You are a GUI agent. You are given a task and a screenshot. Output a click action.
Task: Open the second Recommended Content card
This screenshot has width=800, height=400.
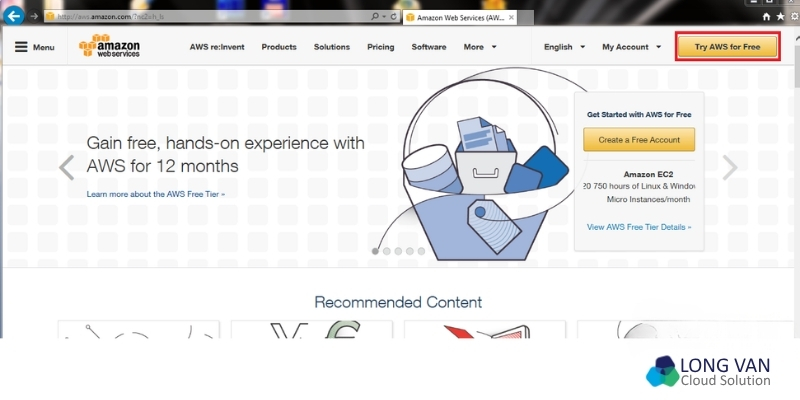312,329
